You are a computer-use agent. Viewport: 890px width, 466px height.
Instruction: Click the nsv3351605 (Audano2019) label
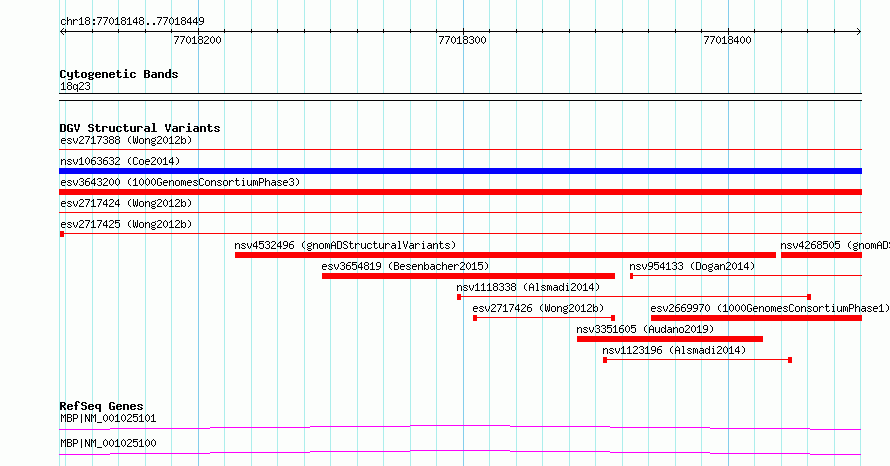coord(645,329)
